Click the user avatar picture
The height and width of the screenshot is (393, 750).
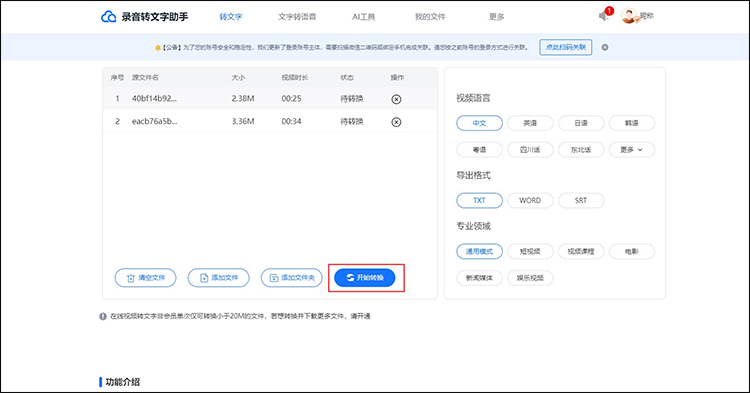point(629,16)
